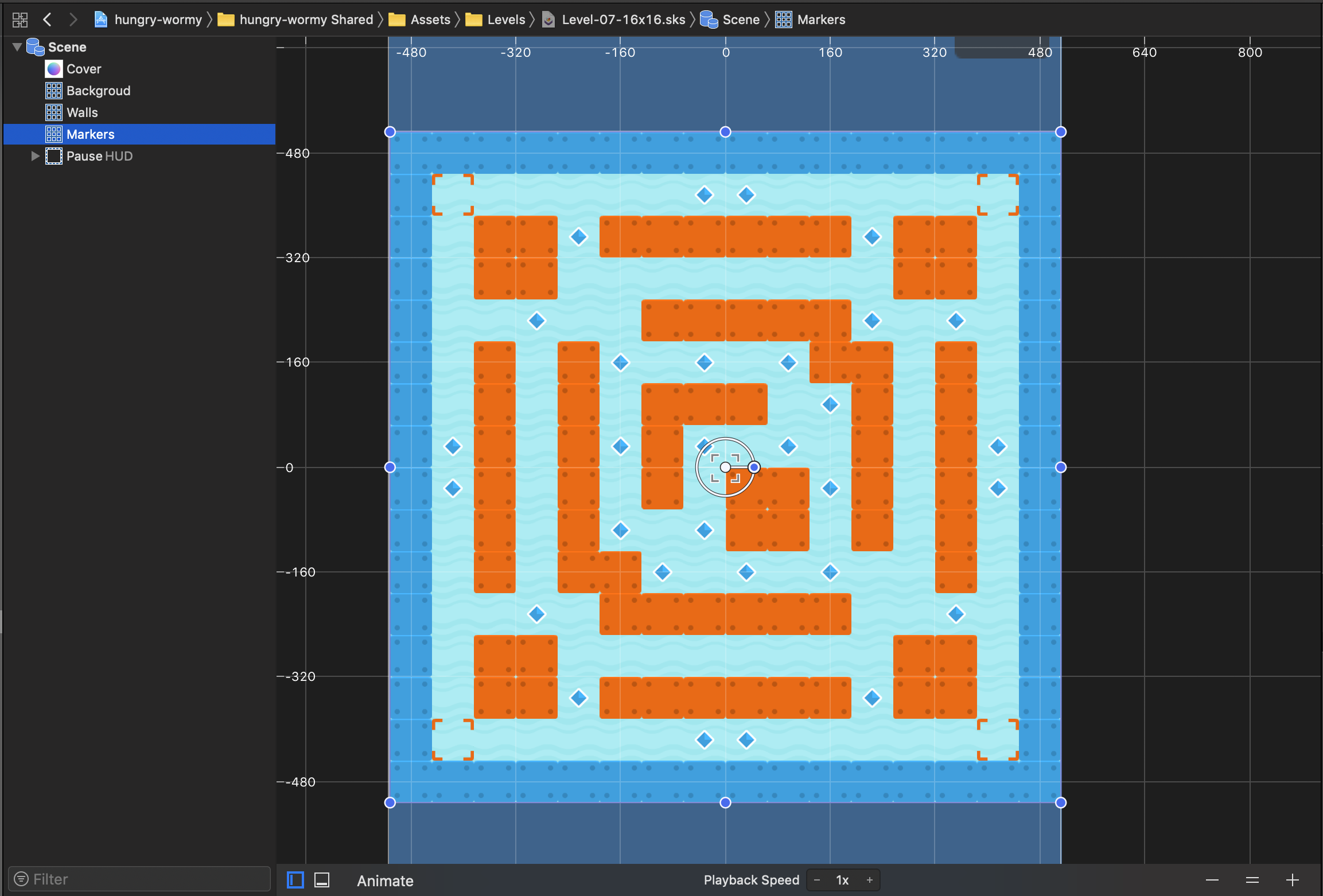
Task: Zoom in with the plus icon
Action: 1292,880
